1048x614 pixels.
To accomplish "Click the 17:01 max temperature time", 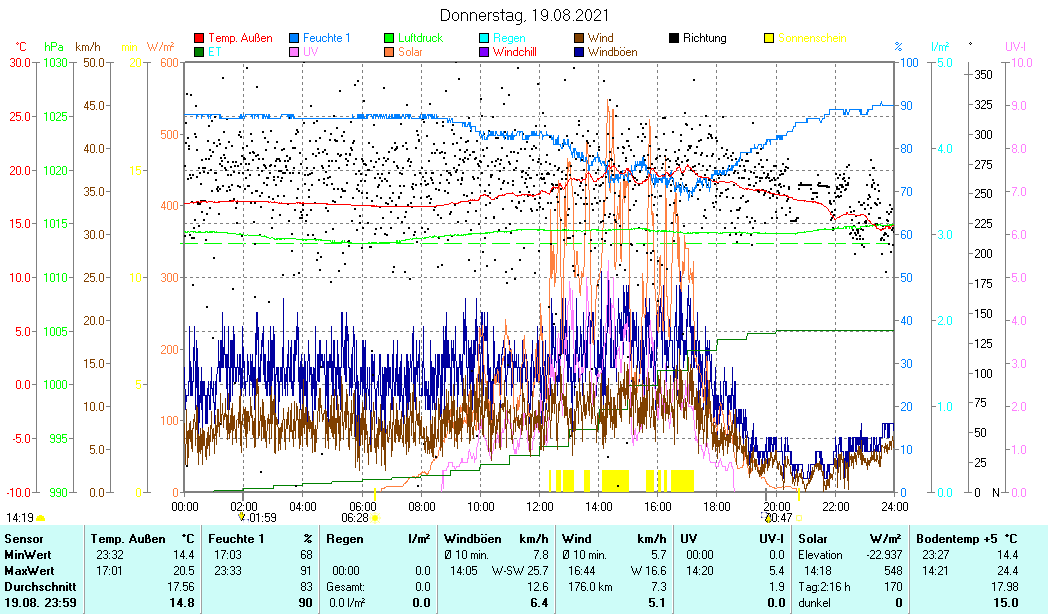I will click(x=109, y=571).
